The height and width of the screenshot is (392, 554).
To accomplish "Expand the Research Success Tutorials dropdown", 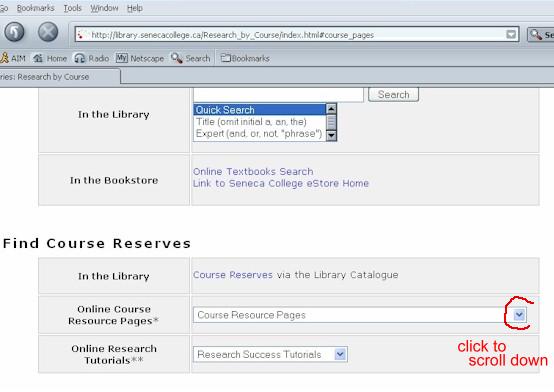I will [340, 354].
